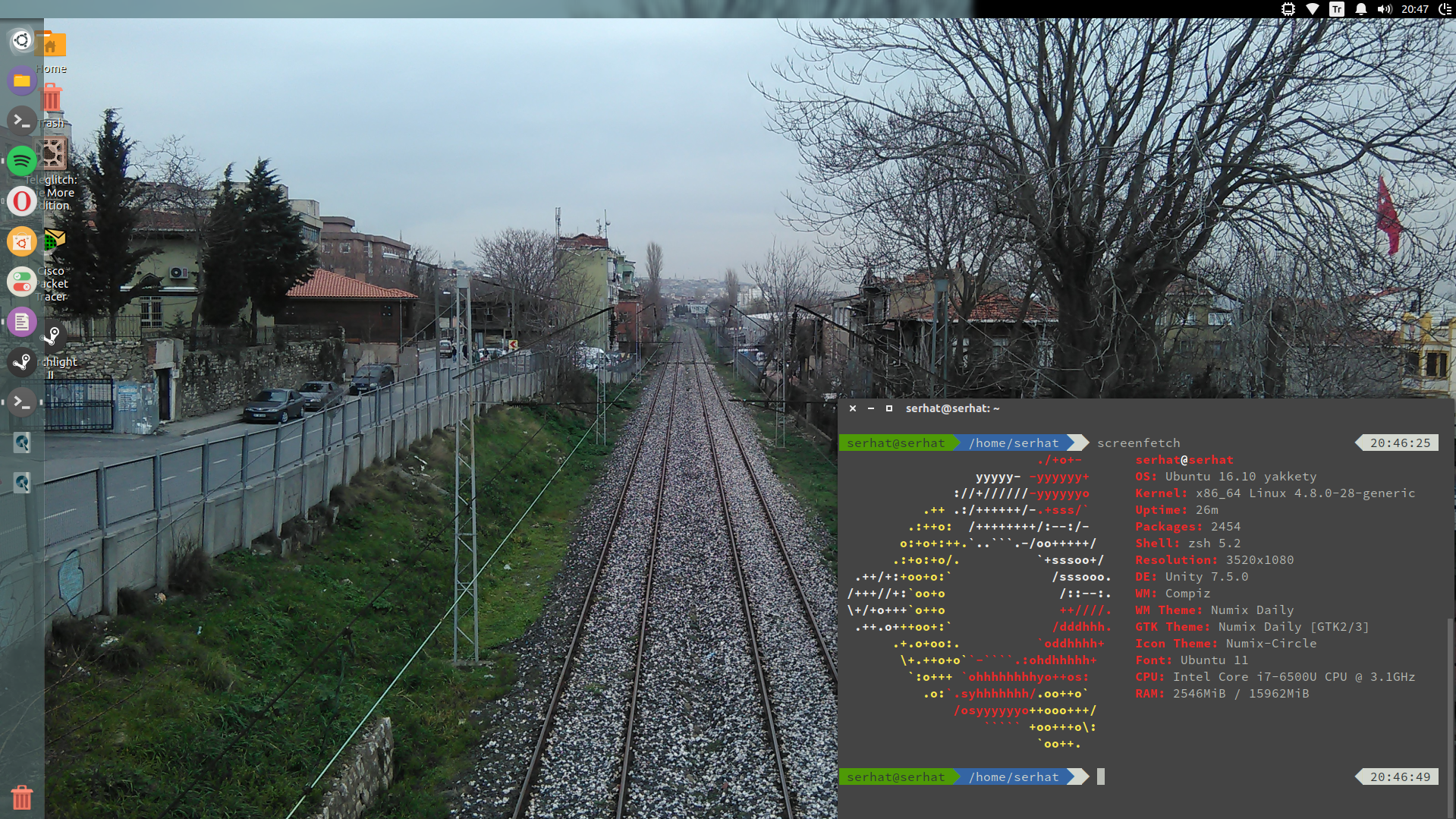
Task: Click the terminal scrollbar handle
Action: [1451, 717]
